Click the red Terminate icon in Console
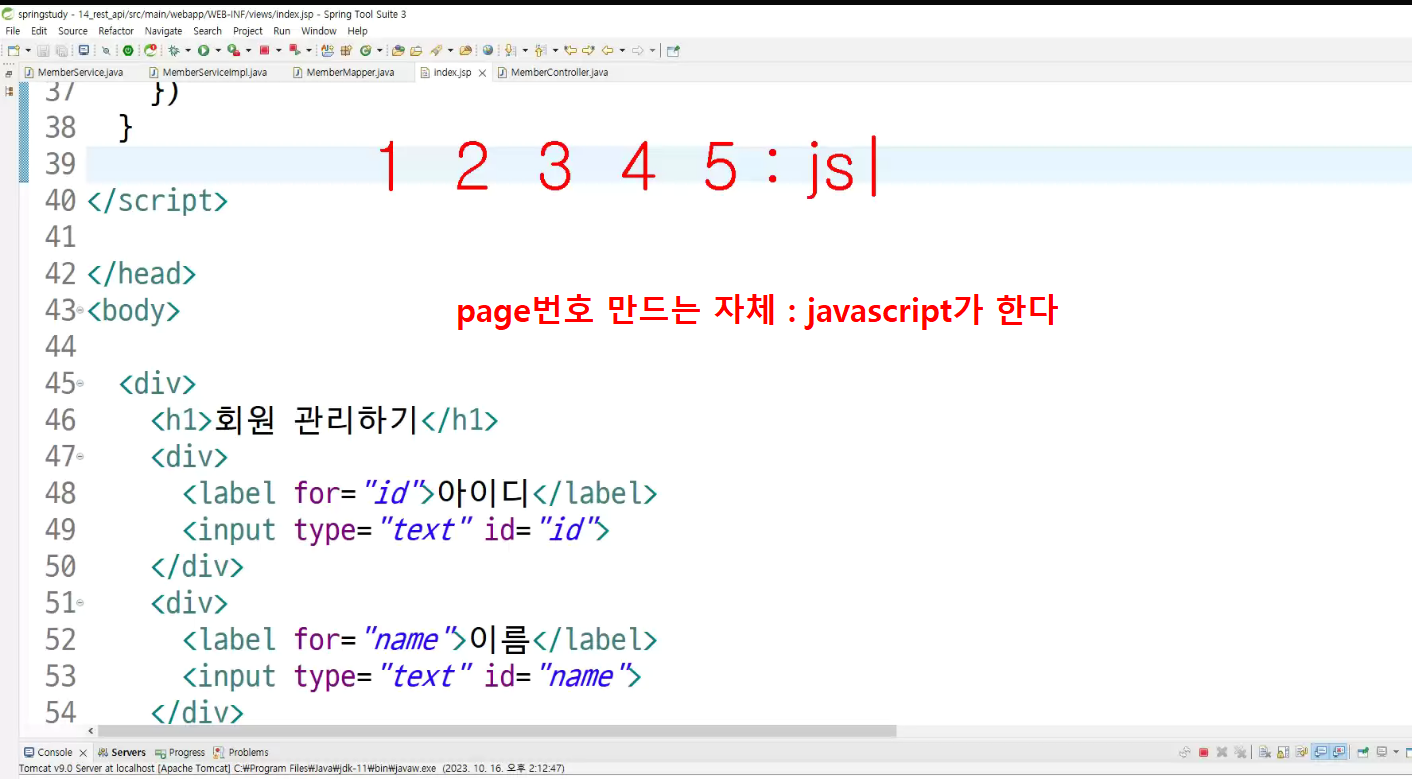Screen dimensions: 1412x779 tap(1204, 752)
